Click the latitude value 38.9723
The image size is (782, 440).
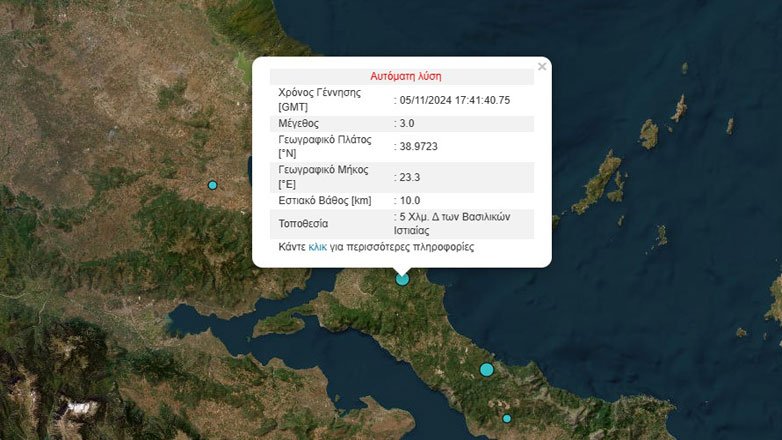point(418,146)
